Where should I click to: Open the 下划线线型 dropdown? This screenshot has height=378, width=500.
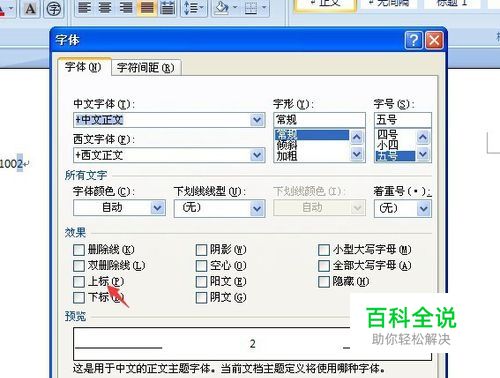257,209
